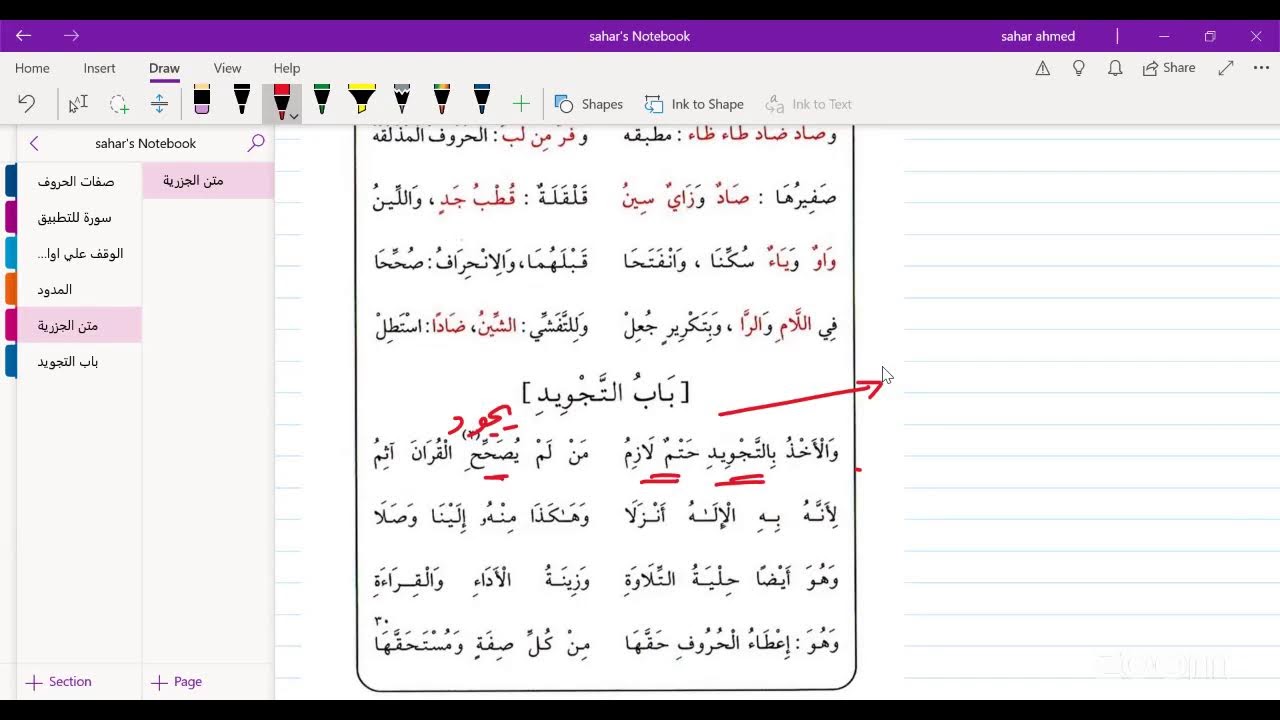This screenshot has height=720, width=1280.
Task: Go back using the title bar arrow
Action: click(24, 36)
